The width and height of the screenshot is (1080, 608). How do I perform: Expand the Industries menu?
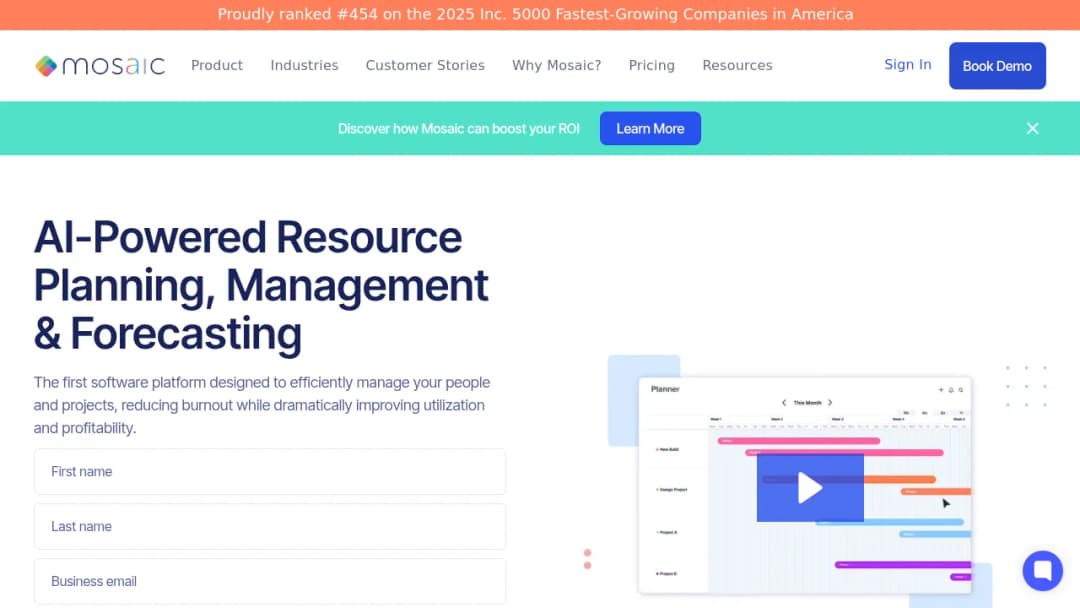[x=304, y=65]
